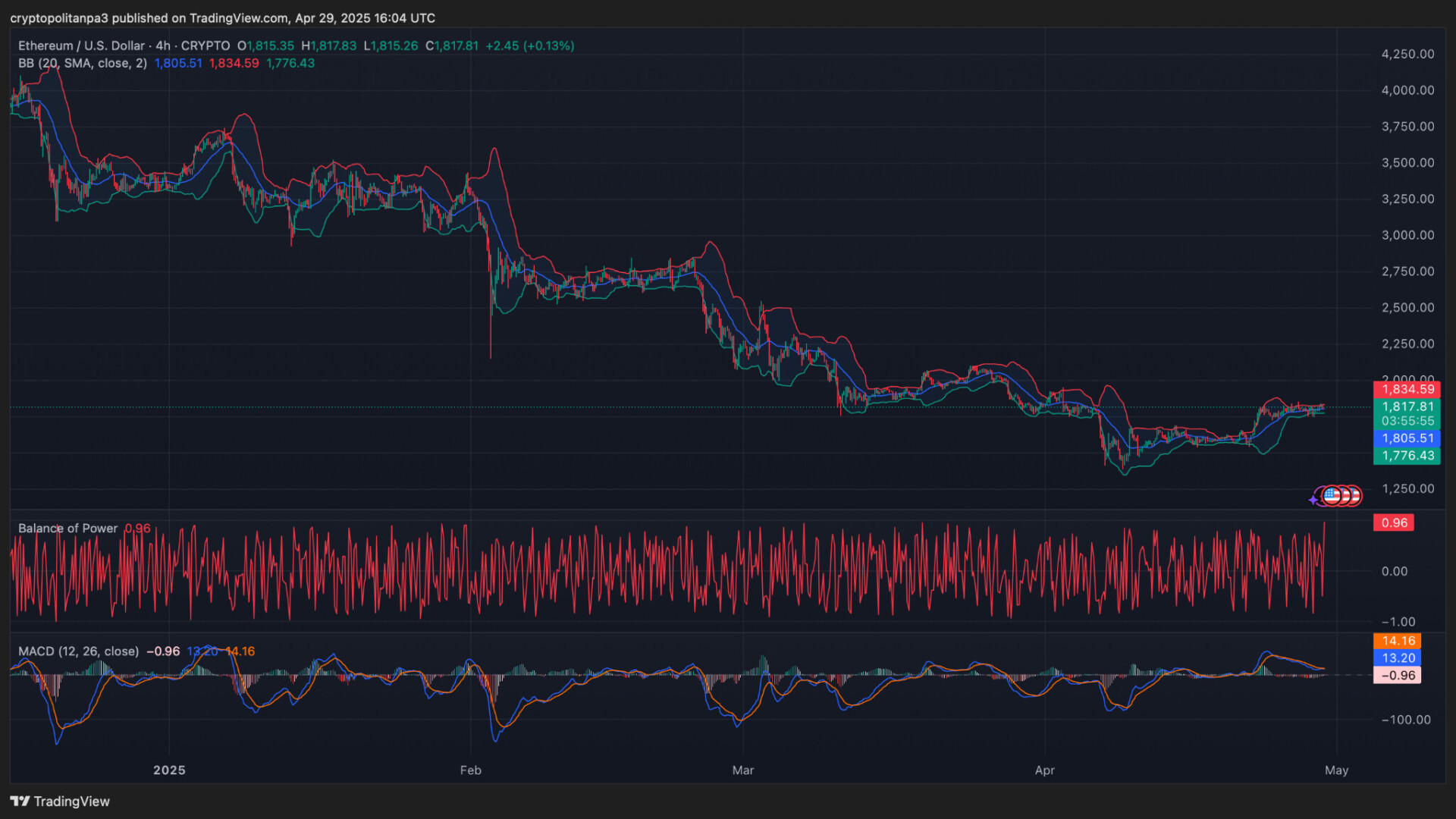
Task: Click the May label on time axis
Action: tap(1336, 770)
